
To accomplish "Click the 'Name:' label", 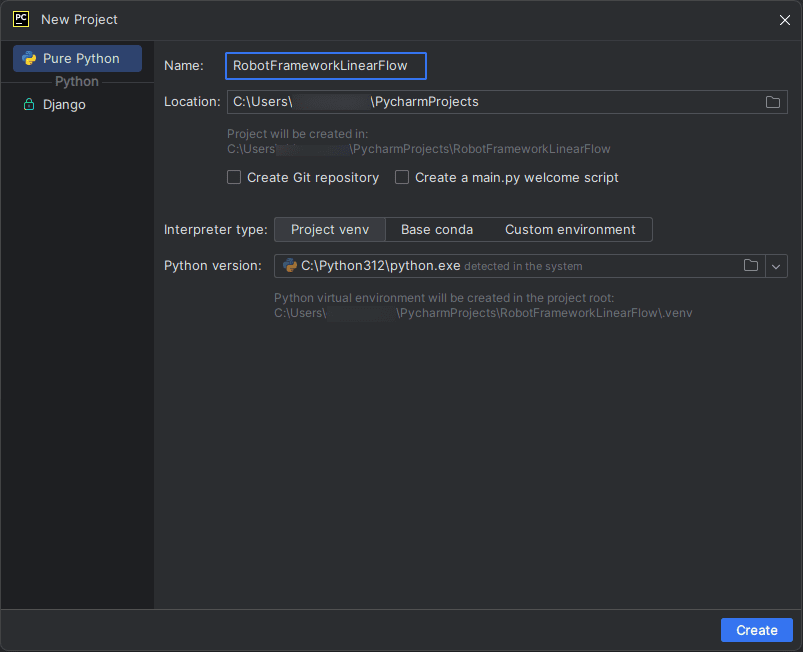I will [183, 66].
